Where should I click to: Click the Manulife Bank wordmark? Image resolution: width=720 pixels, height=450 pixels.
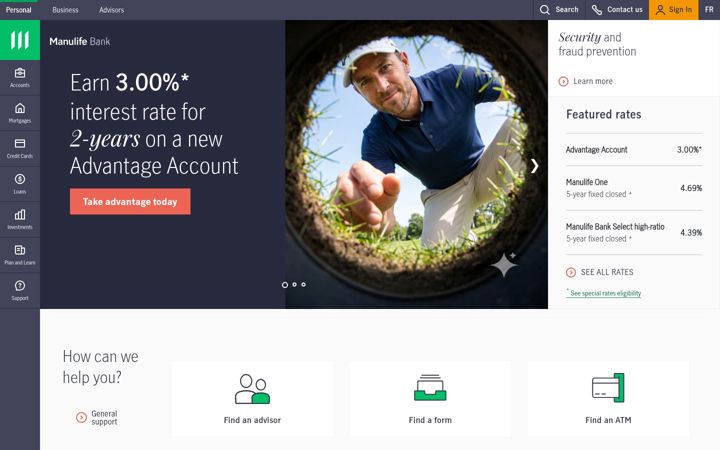point(80,41)
